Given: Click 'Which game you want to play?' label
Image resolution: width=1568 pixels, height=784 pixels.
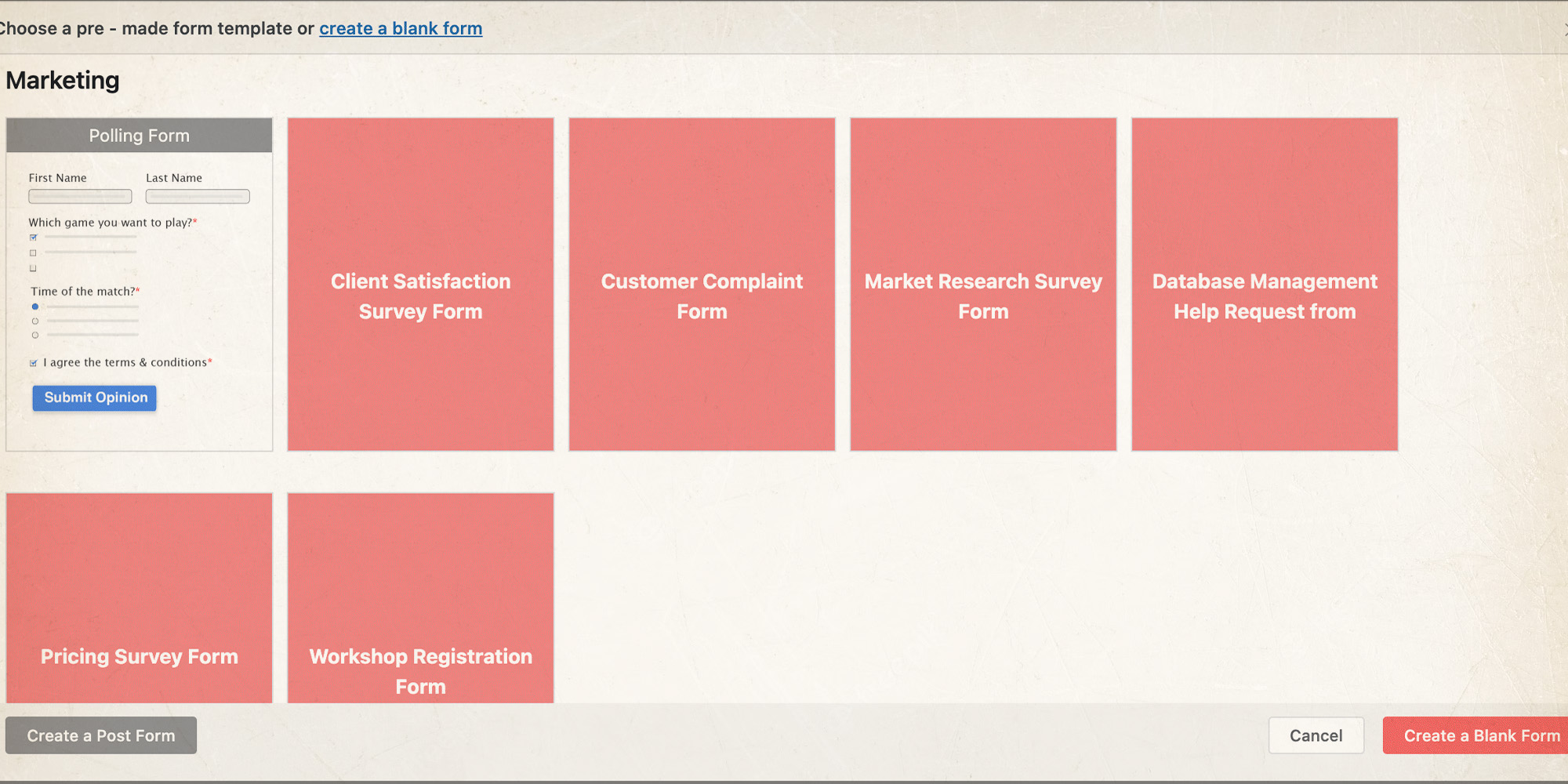Looking at the screenshot, I should click(x=112, y=223).
